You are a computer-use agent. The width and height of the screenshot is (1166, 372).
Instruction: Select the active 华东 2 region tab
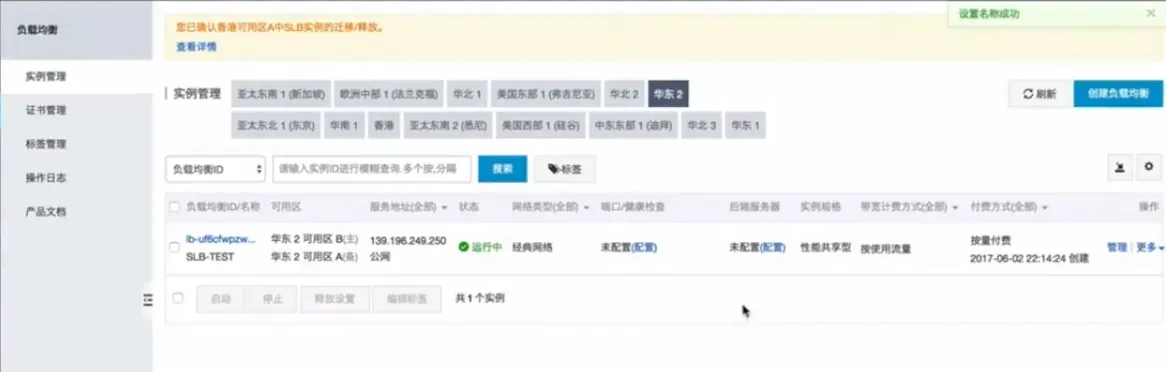(x=669, y=94)
